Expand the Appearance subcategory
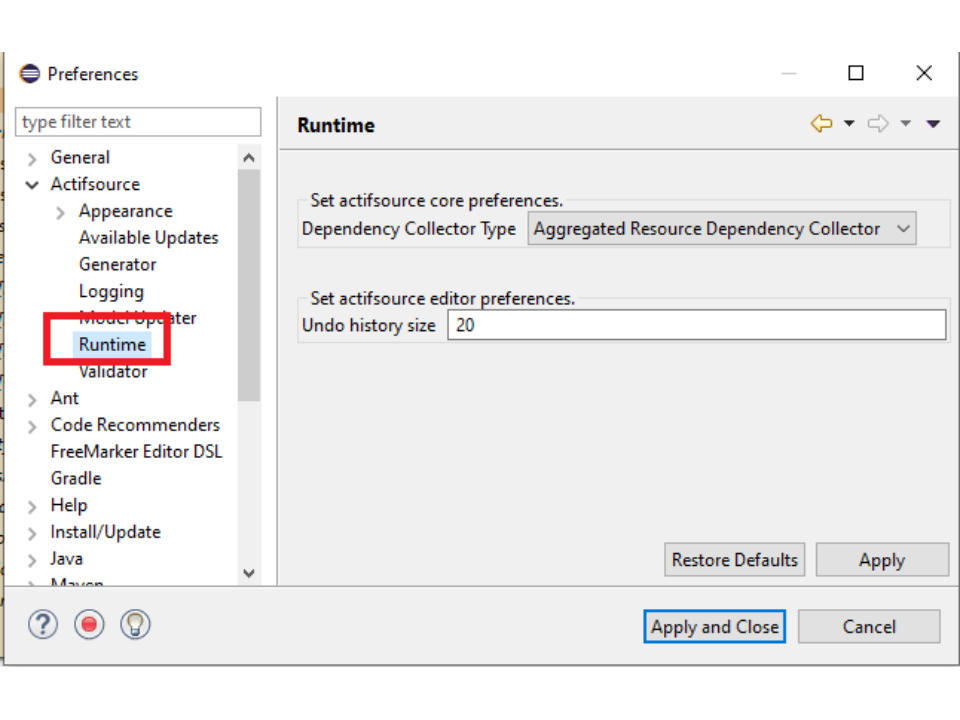This screenshot has width=960, height=720. pyautogui.click(x=60, y=212)
